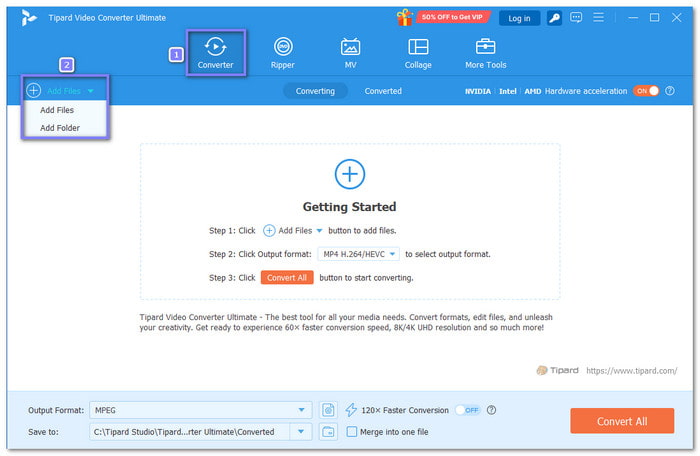700x456 pixels.
Task: Click the register key icon
Action: pos(555,18)
